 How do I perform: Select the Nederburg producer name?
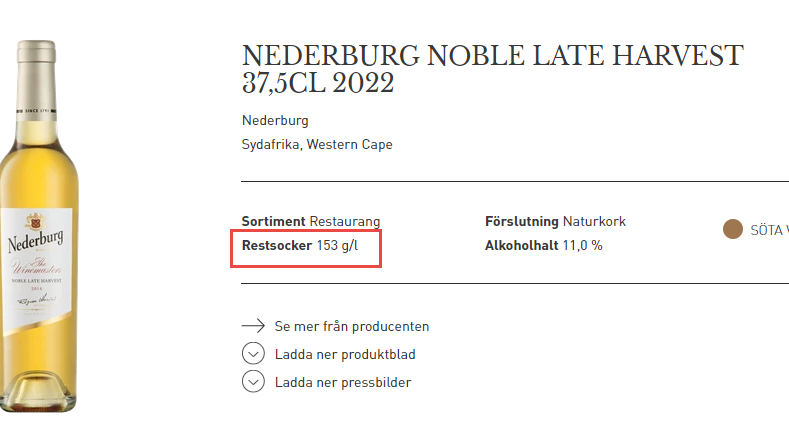pos(275,120)
